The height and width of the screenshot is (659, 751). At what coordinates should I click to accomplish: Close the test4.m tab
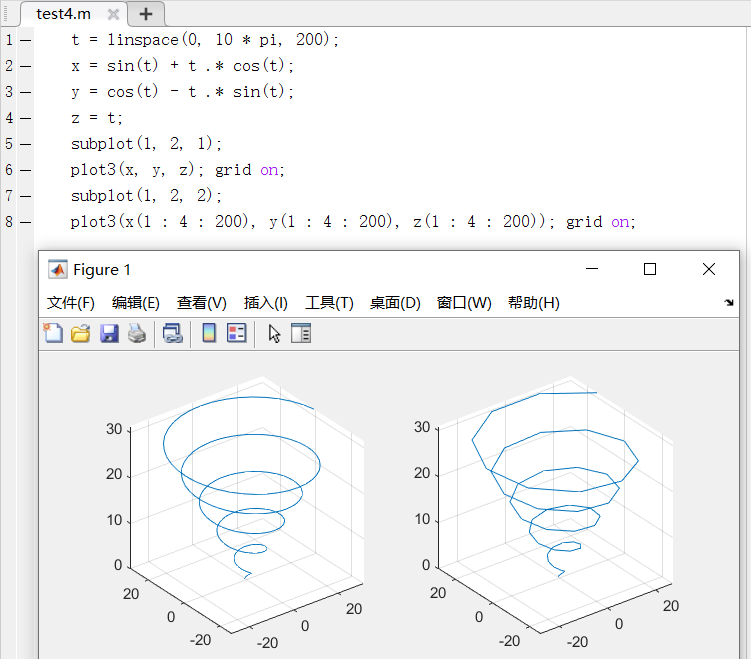[x=114, y=14]
